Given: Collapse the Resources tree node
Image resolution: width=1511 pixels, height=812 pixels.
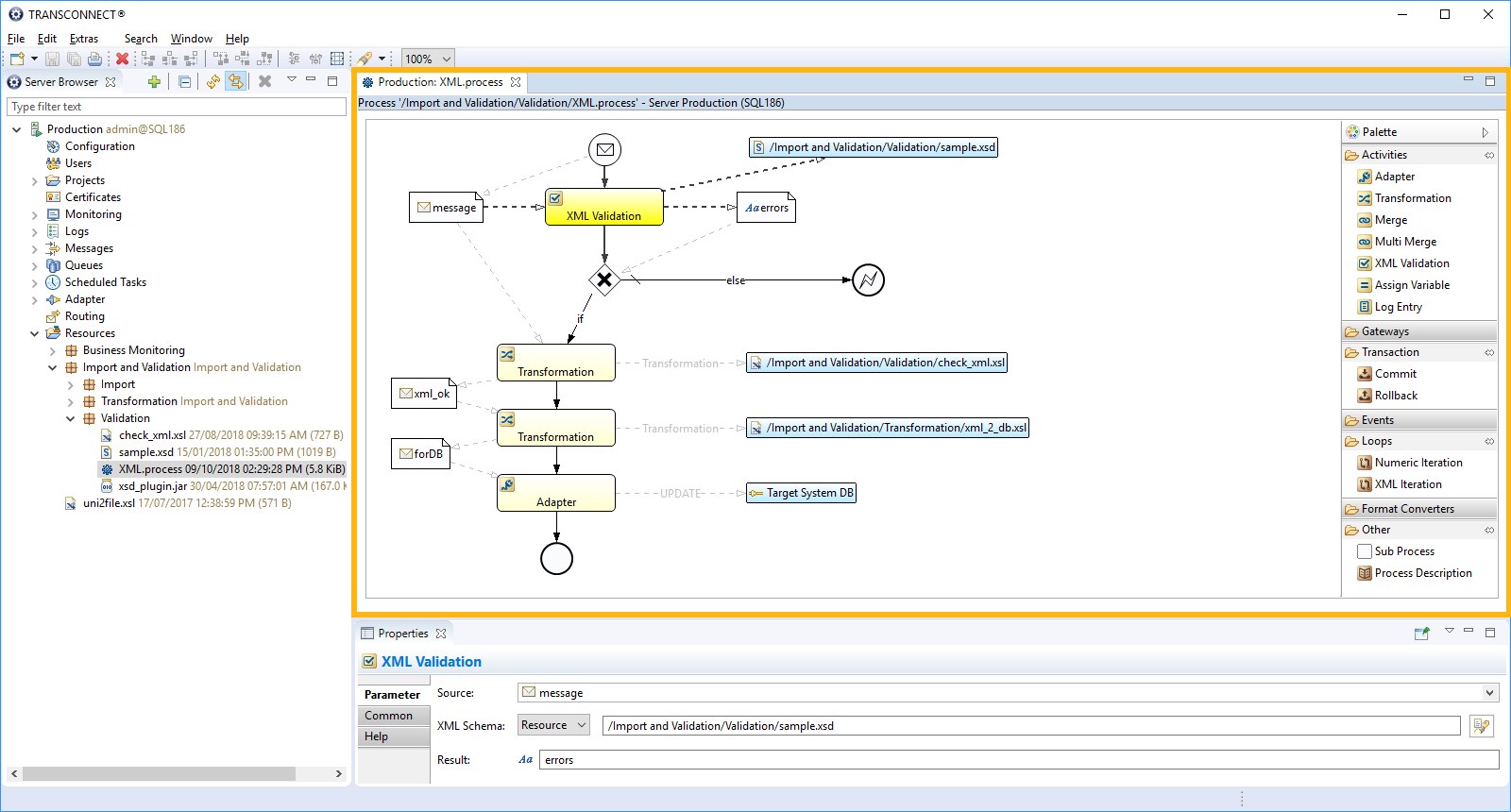Looking at the screenshot, I should pos(35,333).
